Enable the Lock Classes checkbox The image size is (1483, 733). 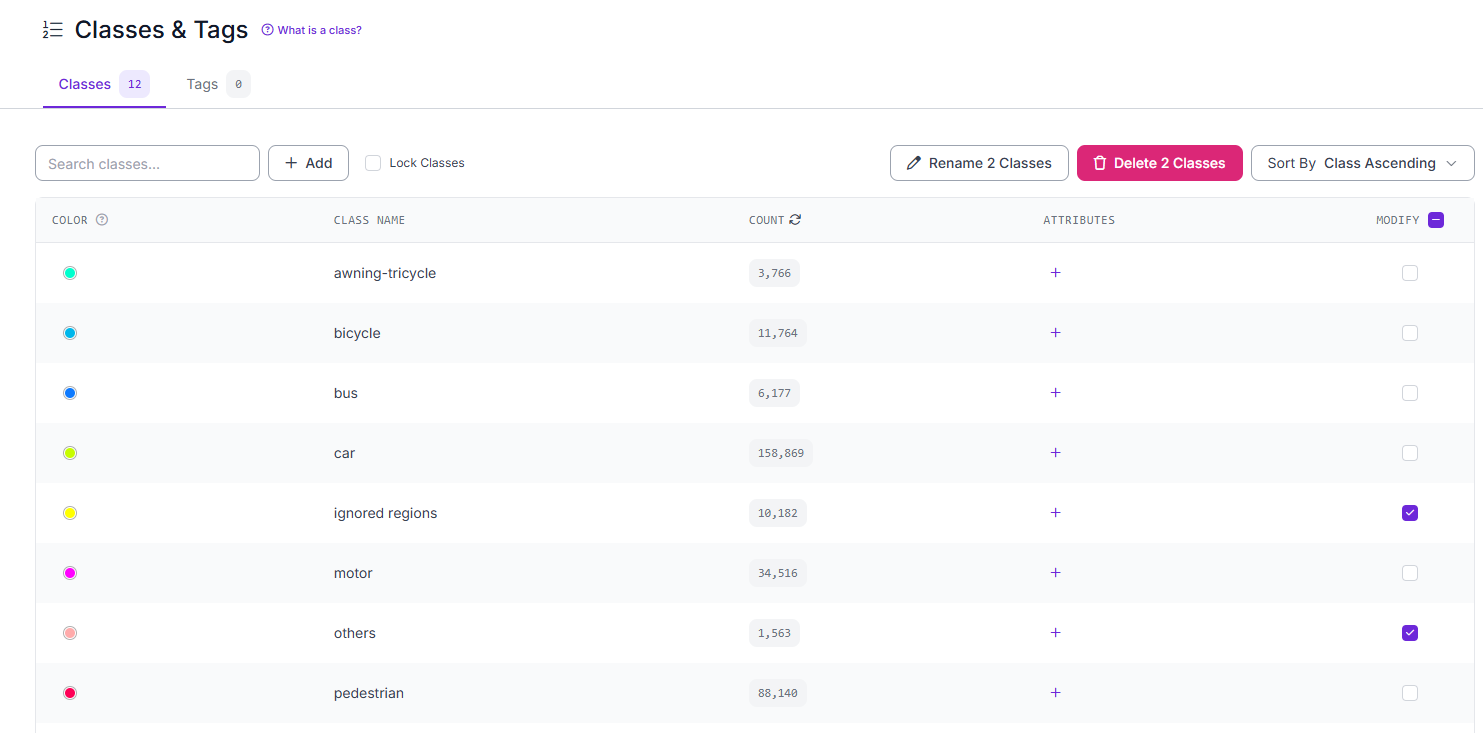(373, 163)
